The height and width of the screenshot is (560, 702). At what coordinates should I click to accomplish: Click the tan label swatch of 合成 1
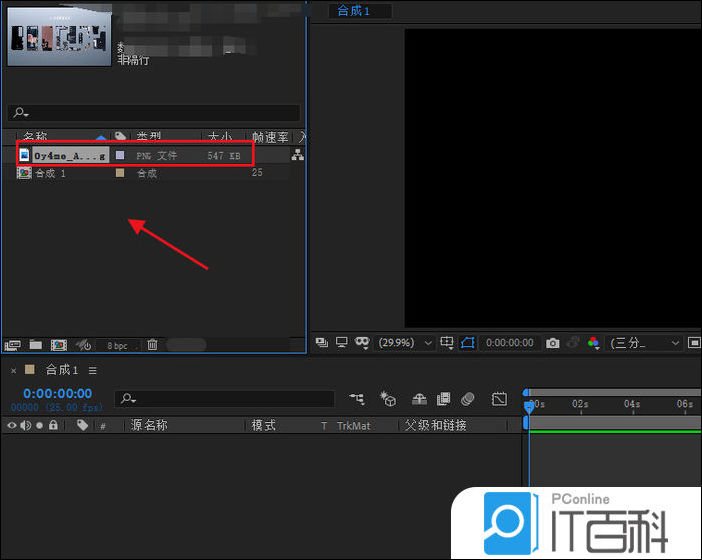pos(120,172)
